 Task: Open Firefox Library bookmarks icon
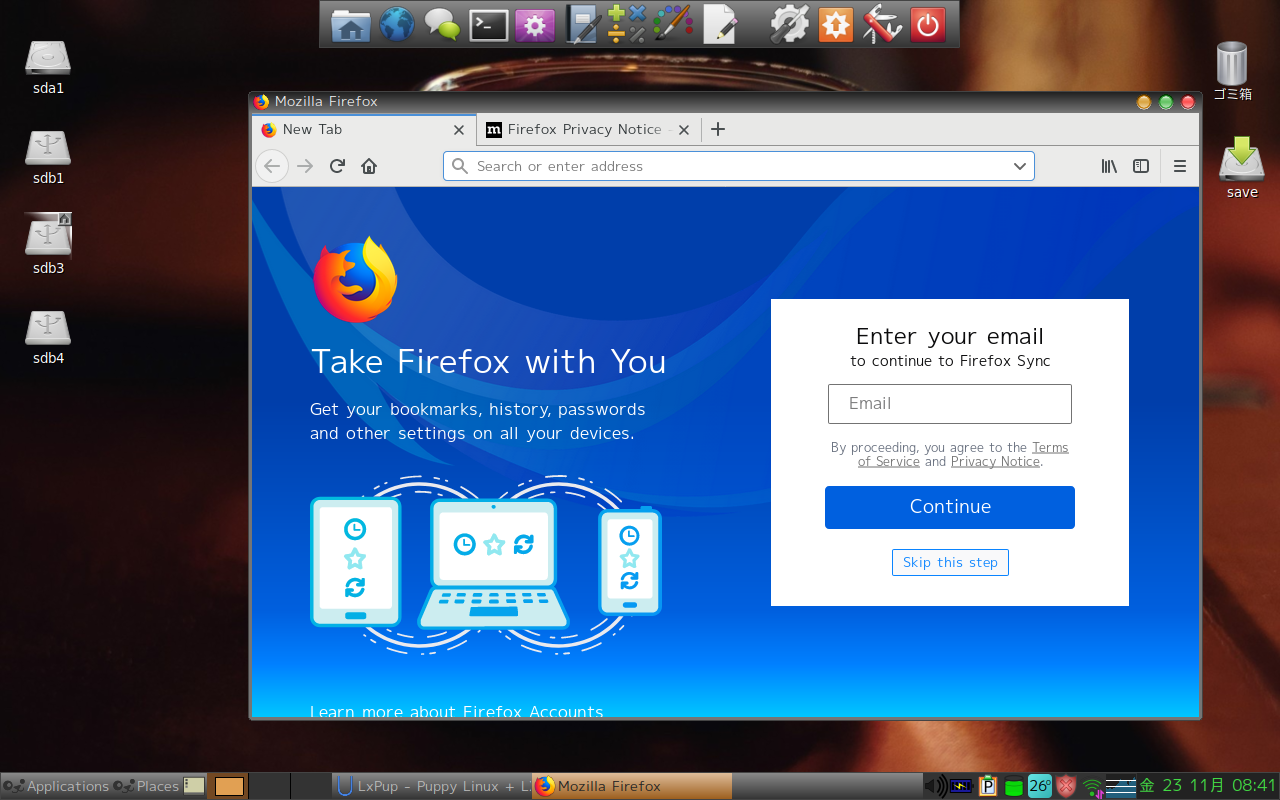click(1109, 166)
